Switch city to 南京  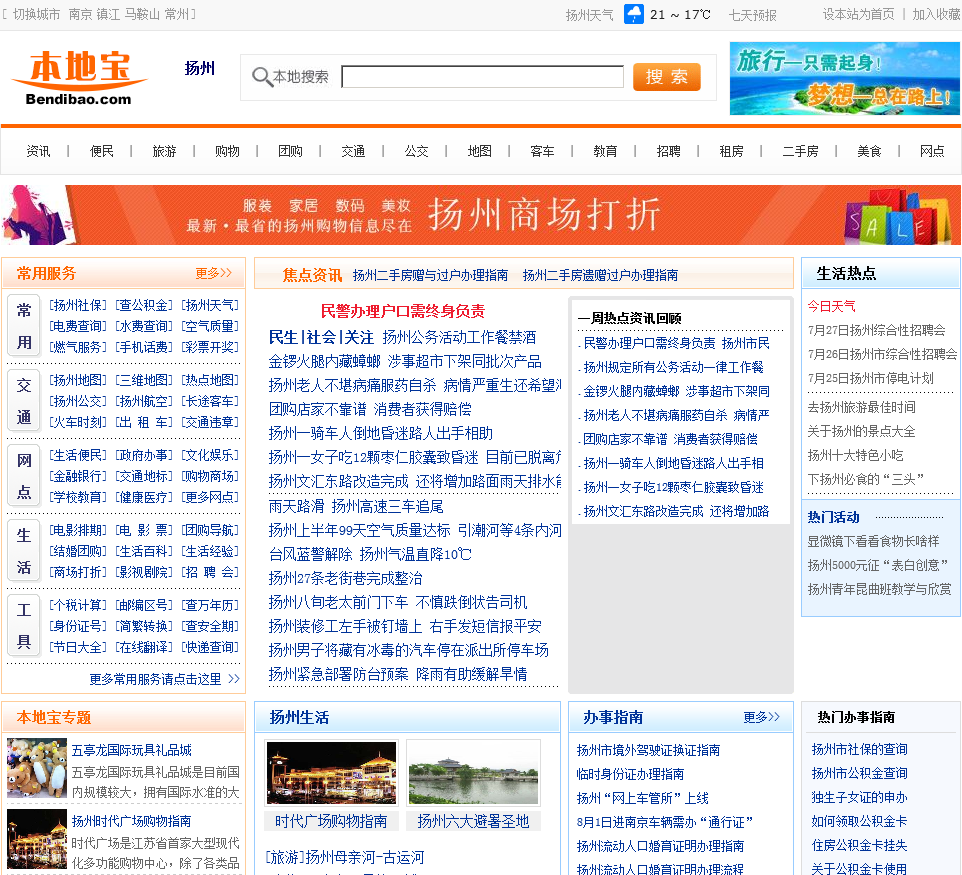[x=80, y=14]
